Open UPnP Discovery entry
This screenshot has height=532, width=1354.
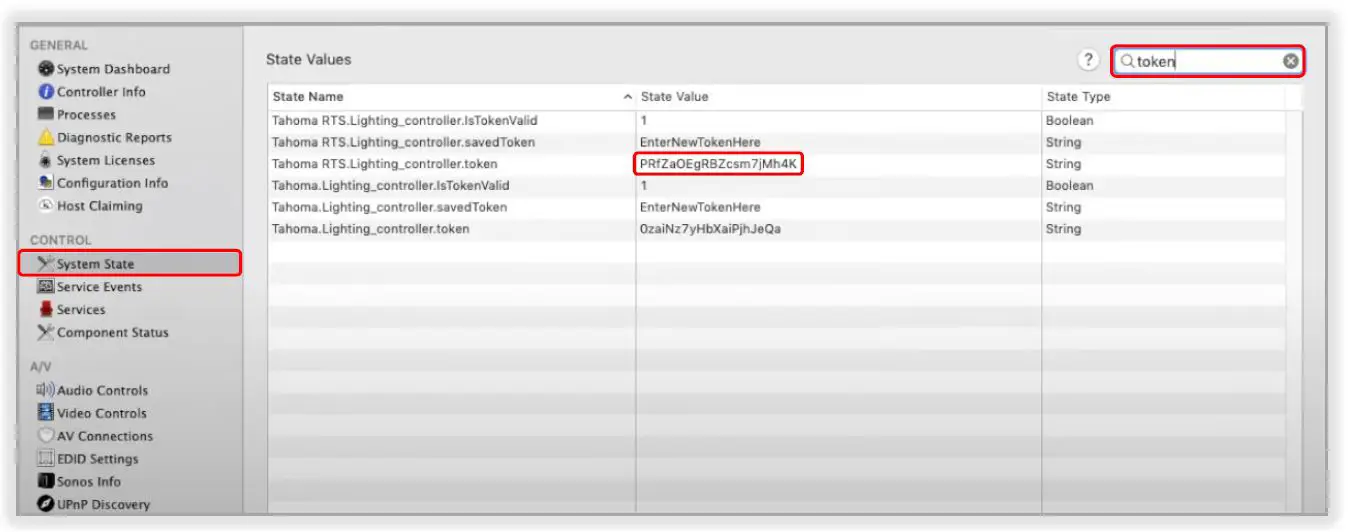point(103,505)
